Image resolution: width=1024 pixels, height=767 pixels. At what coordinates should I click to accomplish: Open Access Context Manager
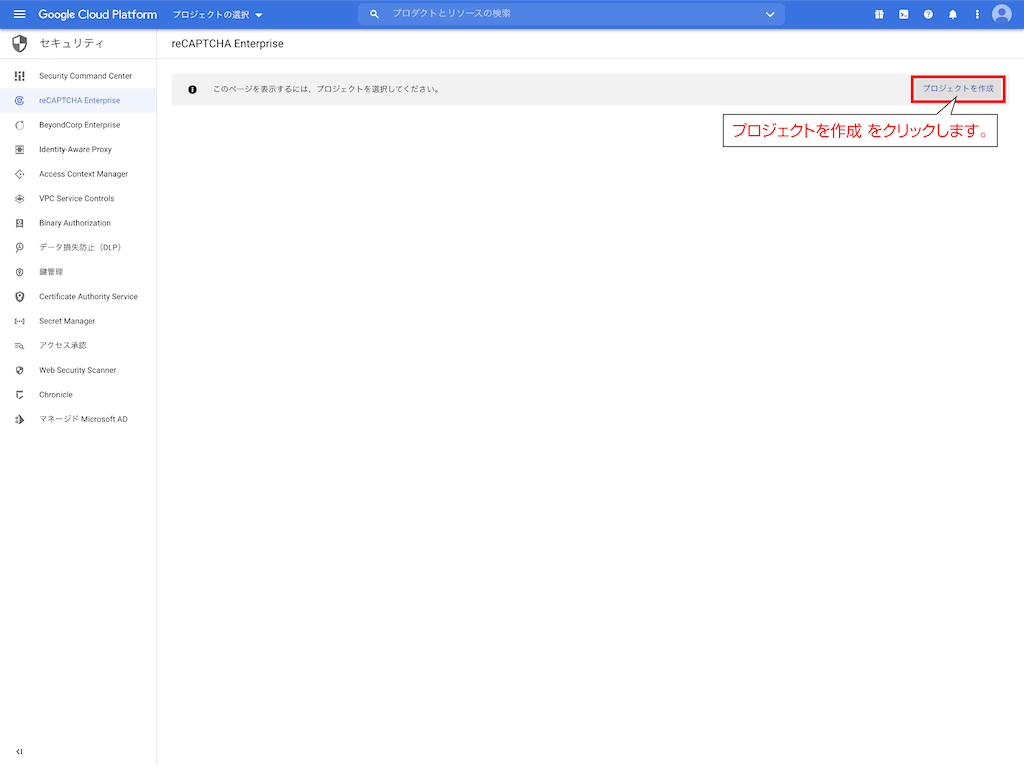point(84,174)
